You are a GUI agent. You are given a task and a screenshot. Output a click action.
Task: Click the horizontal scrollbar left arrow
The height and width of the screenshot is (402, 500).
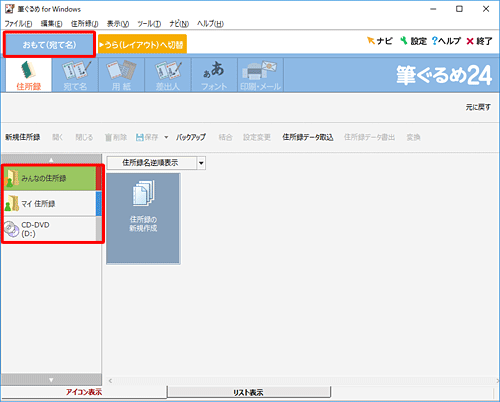point(110,380)
